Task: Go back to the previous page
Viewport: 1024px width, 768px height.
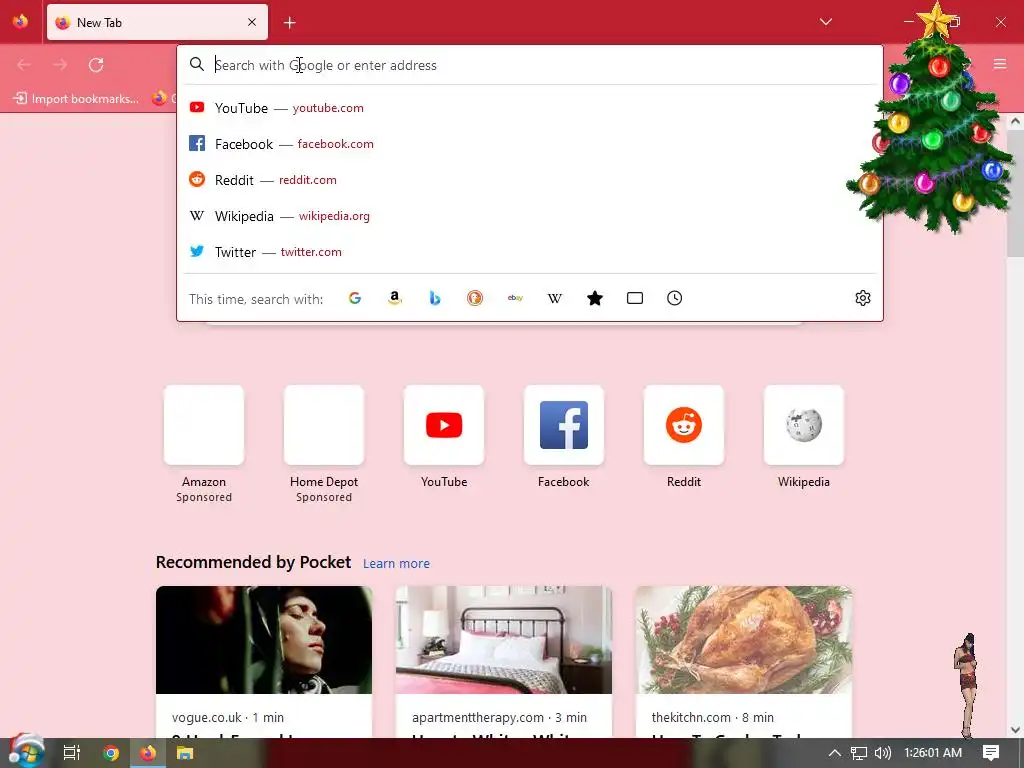Action: pyautogui.click(x=24, y=65)
